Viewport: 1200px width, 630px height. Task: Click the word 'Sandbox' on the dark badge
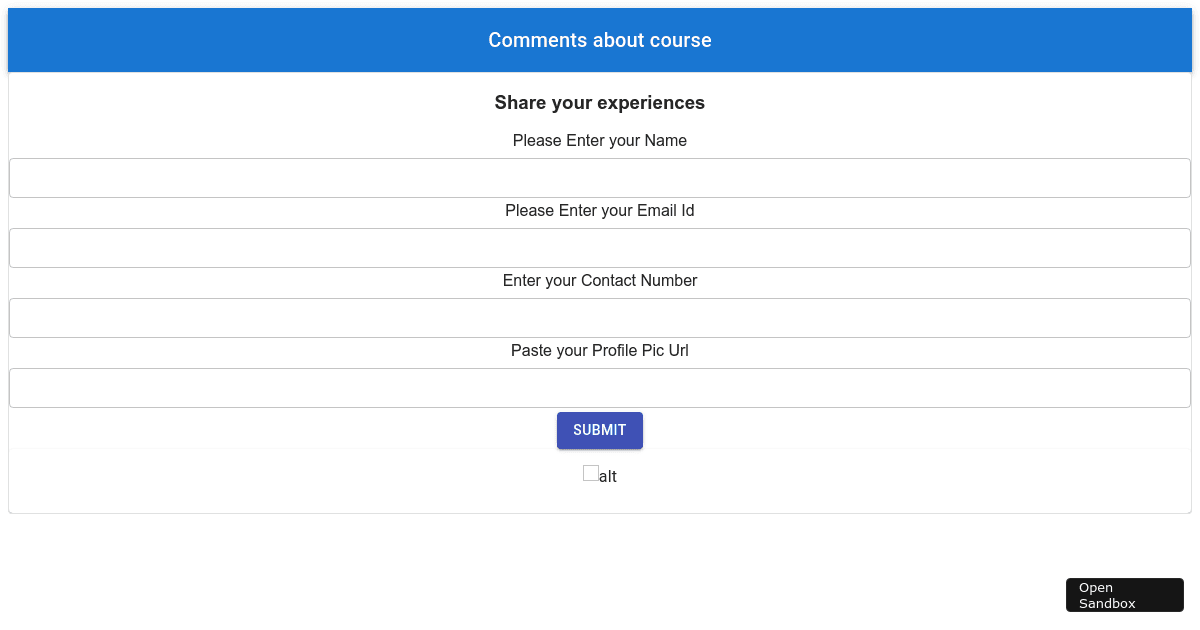(x=1107, y=603)
